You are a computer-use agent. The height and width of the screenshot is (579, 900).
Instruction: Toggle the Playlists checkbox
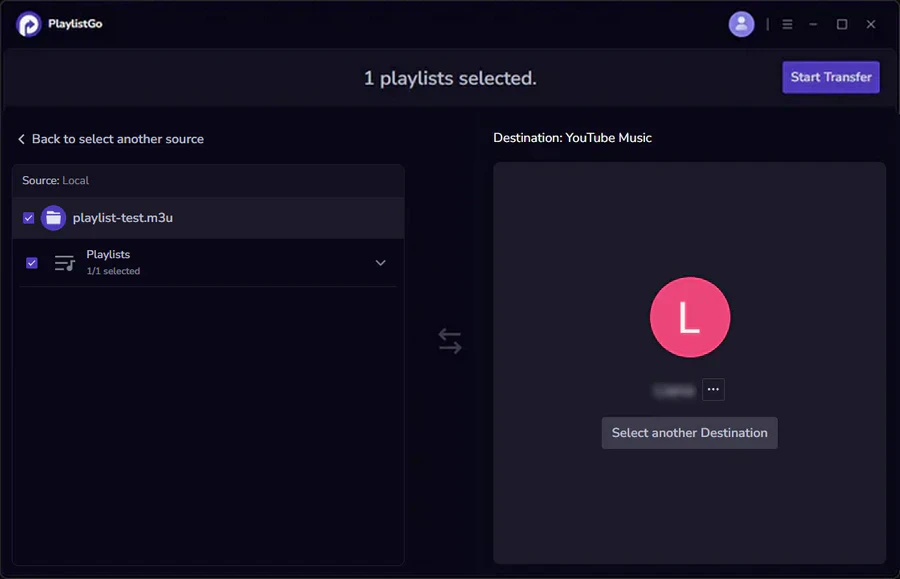32,263
